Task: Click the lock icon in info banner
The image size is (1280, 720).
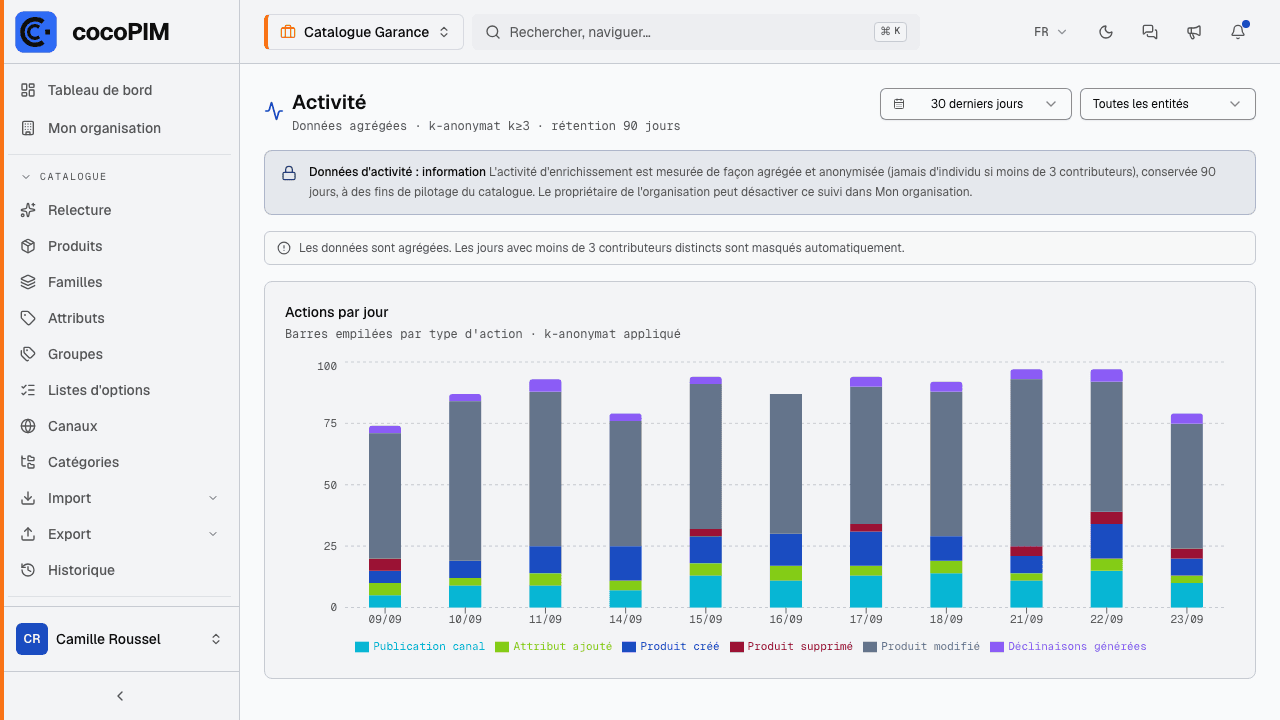Action: pos(289,173)
